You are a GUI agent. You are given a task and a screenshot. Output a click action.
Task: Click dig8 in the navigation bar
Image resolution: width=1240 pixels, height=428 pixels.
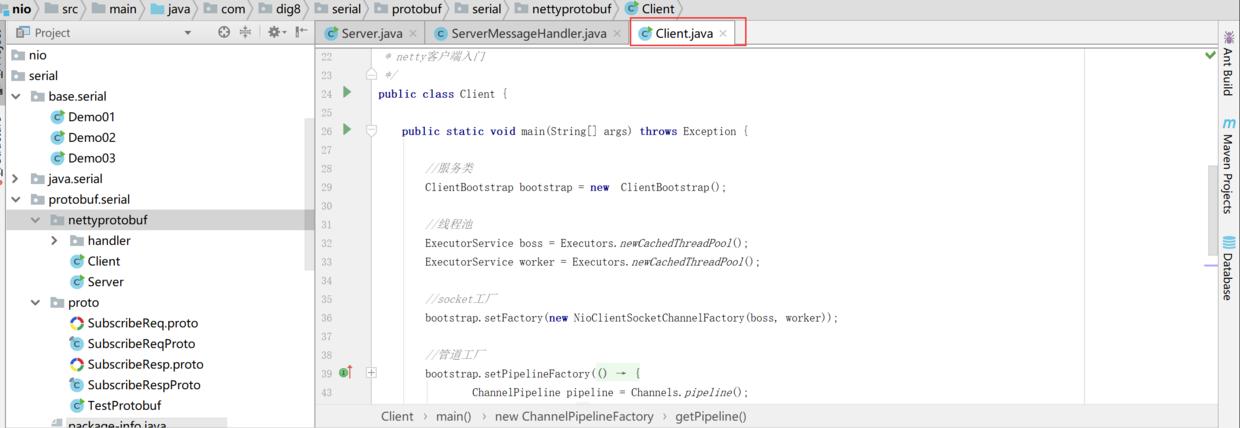(x=288, y=9)
